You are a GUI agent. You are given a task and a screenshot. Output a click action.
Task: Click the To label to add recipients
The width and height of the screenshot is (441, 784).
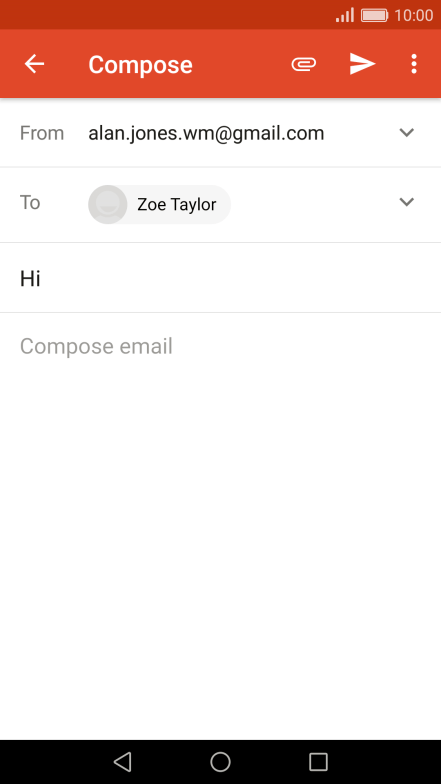click(30, 202)
